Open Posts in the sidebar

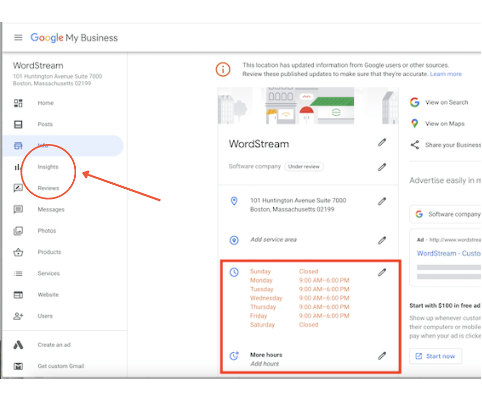tap(45, 124)
